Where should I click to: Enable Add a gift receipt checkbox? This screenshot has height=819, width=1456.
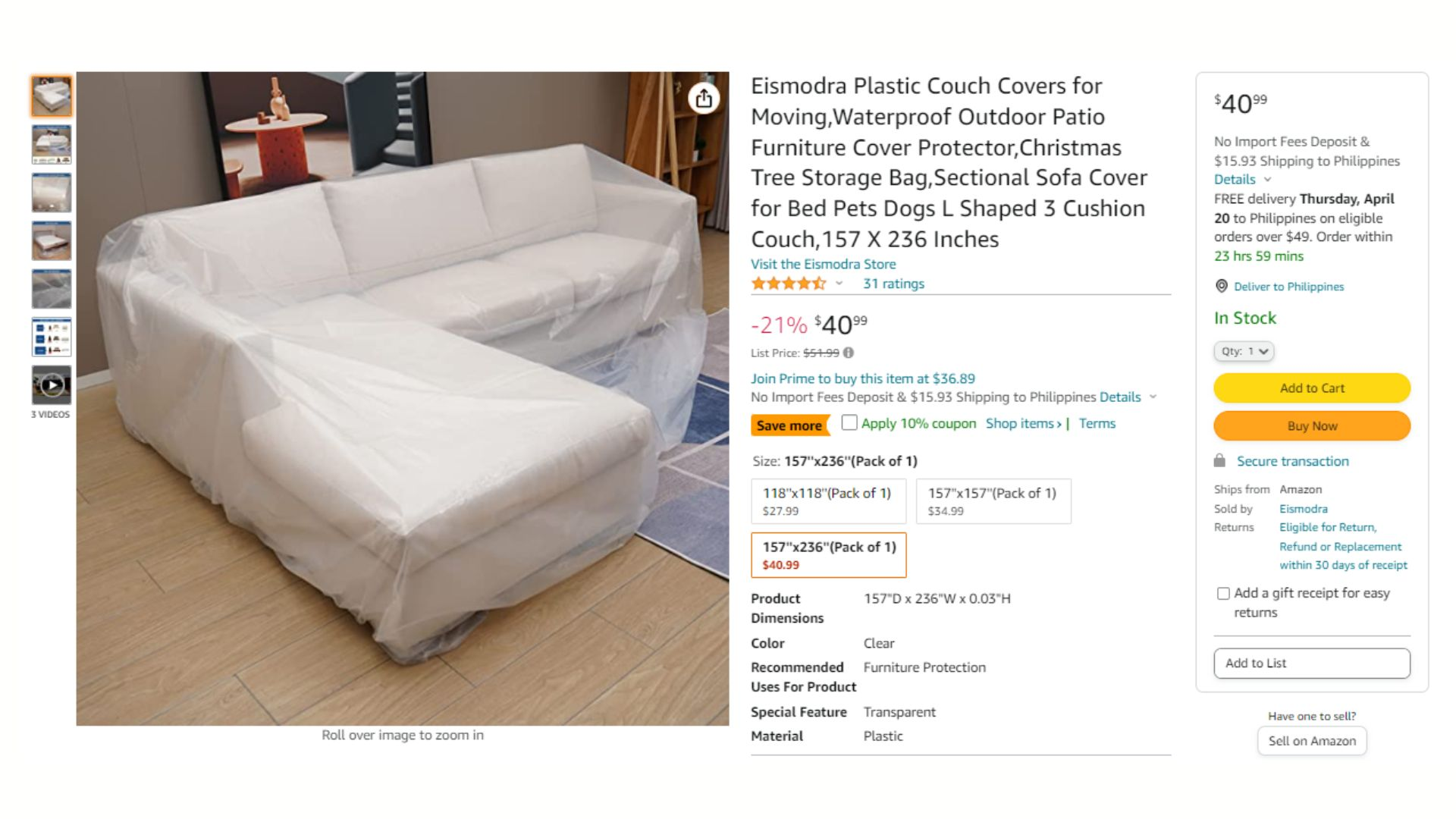[x=1222, y=594]
